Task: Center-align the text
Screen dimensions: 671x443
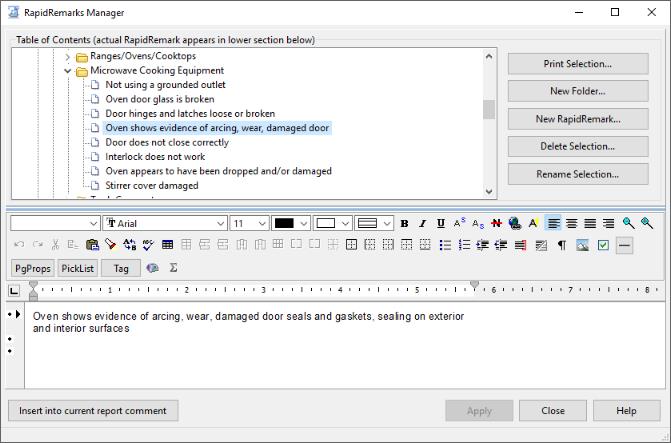Action: pos(571,223)
